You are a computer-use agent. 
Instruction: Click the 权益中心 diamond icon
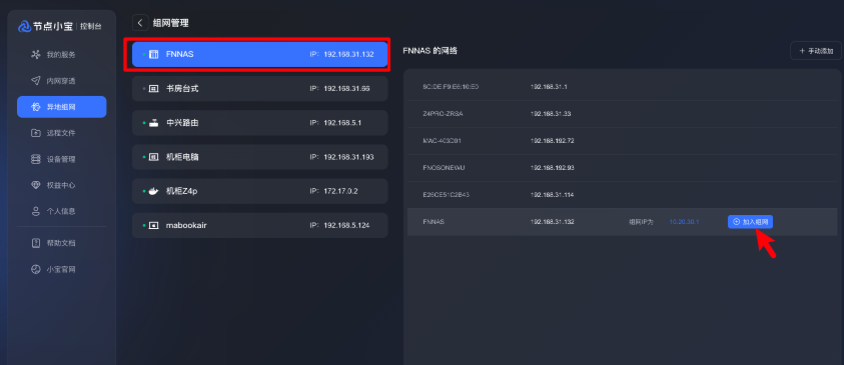coord(36,185)
